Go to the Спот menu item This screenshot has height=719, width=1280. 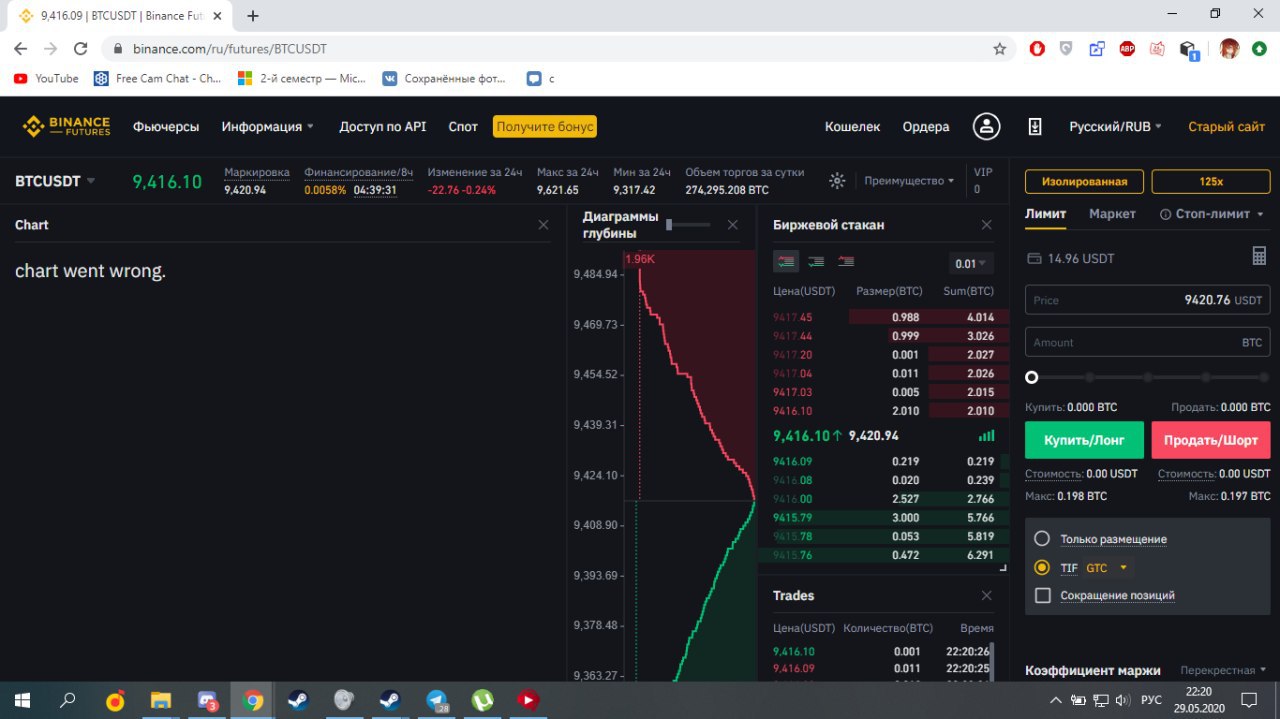click(x=463, y=126)
